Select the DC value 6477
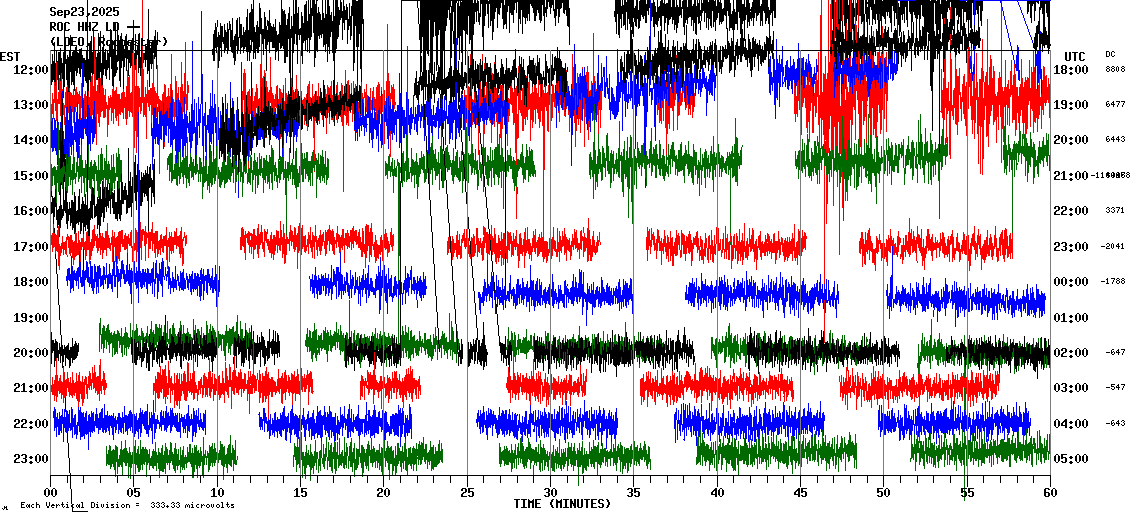Image resolution: width=1130 pixels, height=519 pixels. tap(1115, 104)
